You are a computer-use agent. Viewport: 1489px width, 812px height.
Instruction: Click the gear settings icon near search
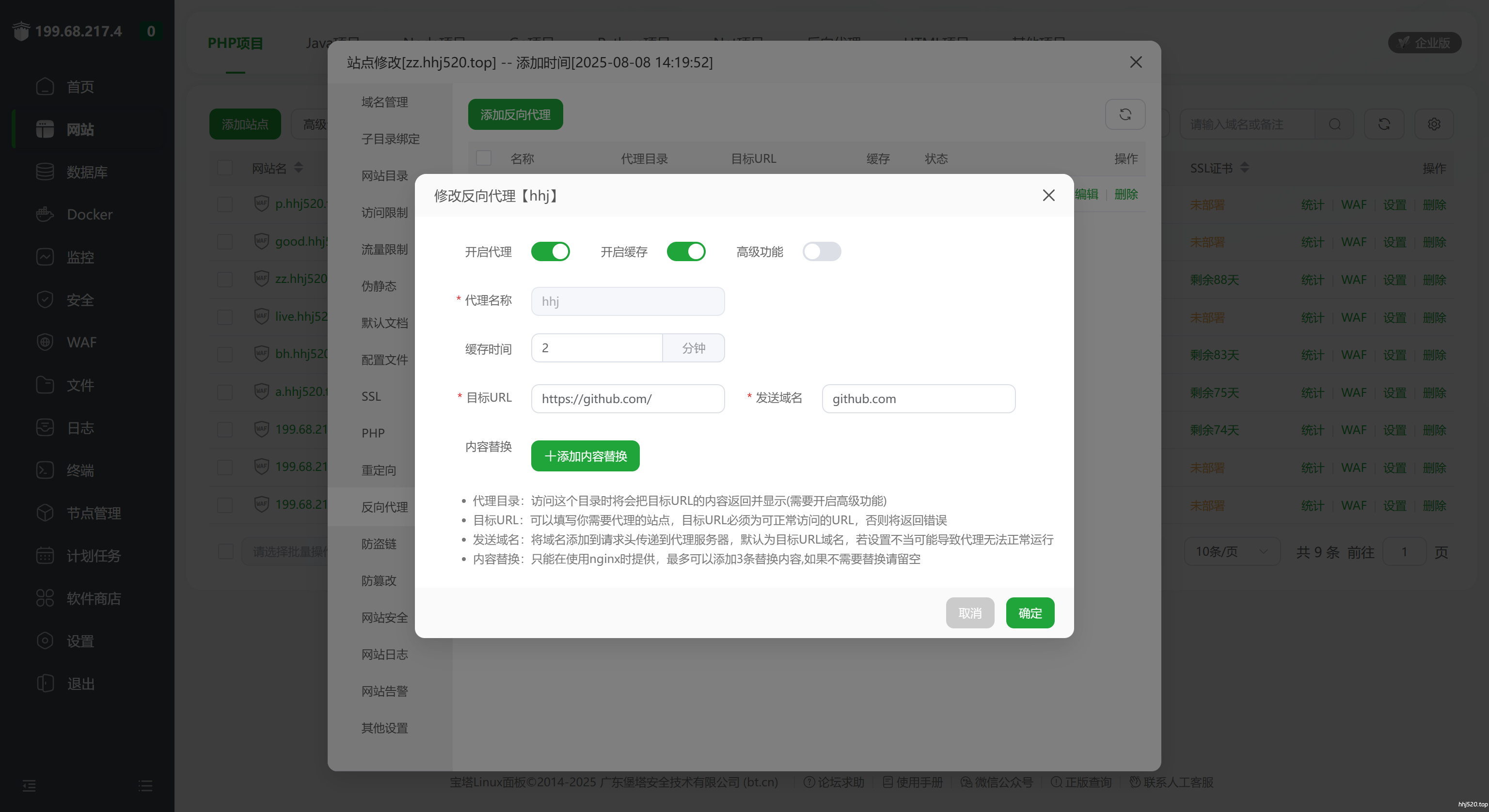click(1434, 124)
